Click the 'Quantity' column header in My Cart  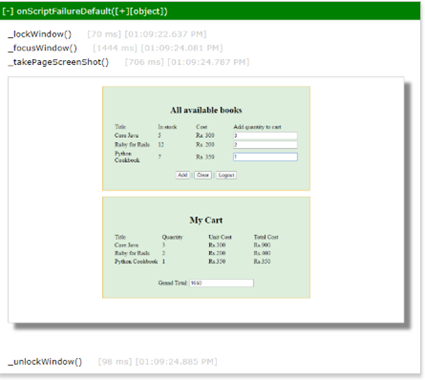(x=172, y=237)
